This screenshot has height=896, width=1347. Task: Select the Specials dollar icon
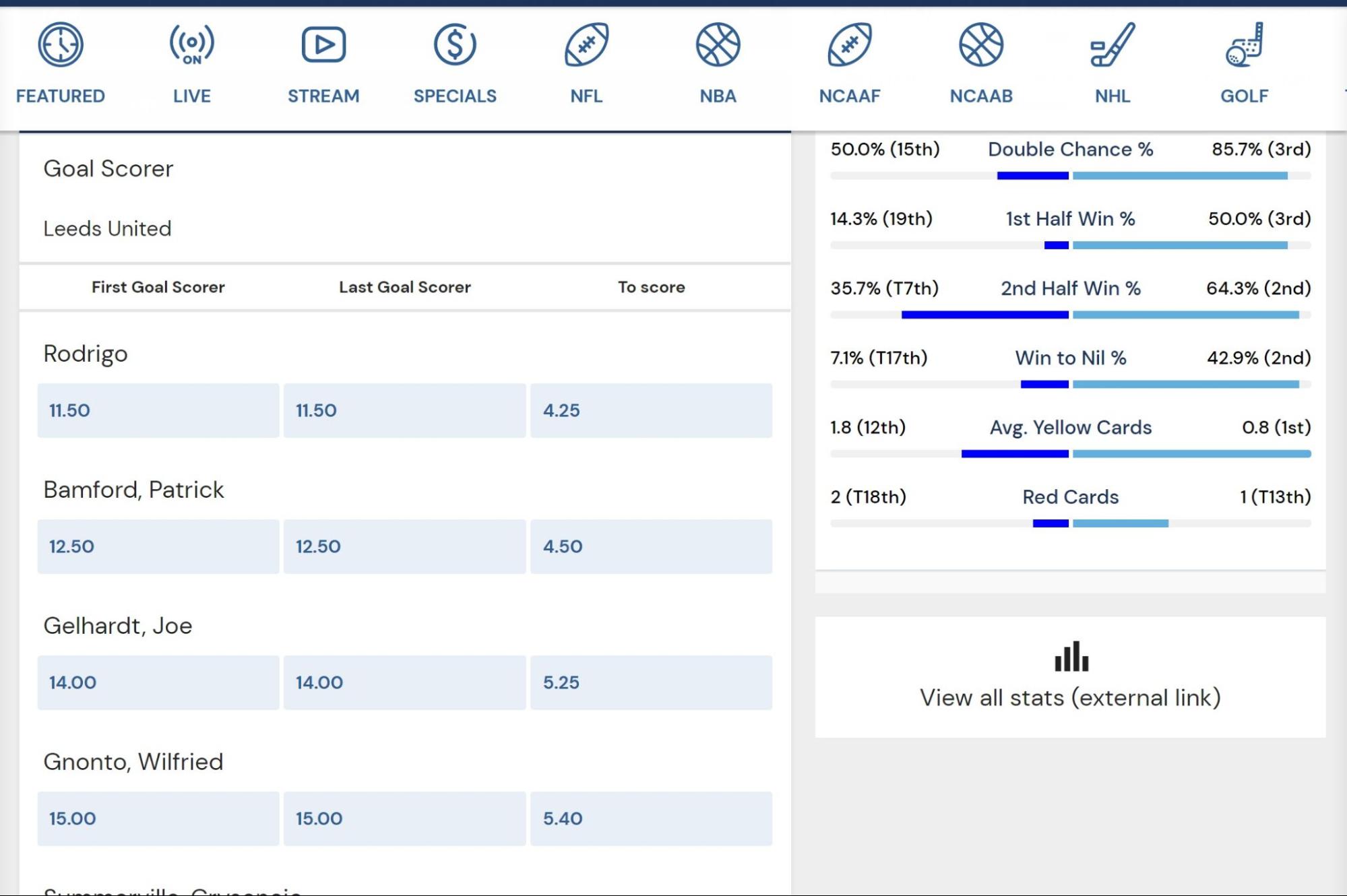455,45
